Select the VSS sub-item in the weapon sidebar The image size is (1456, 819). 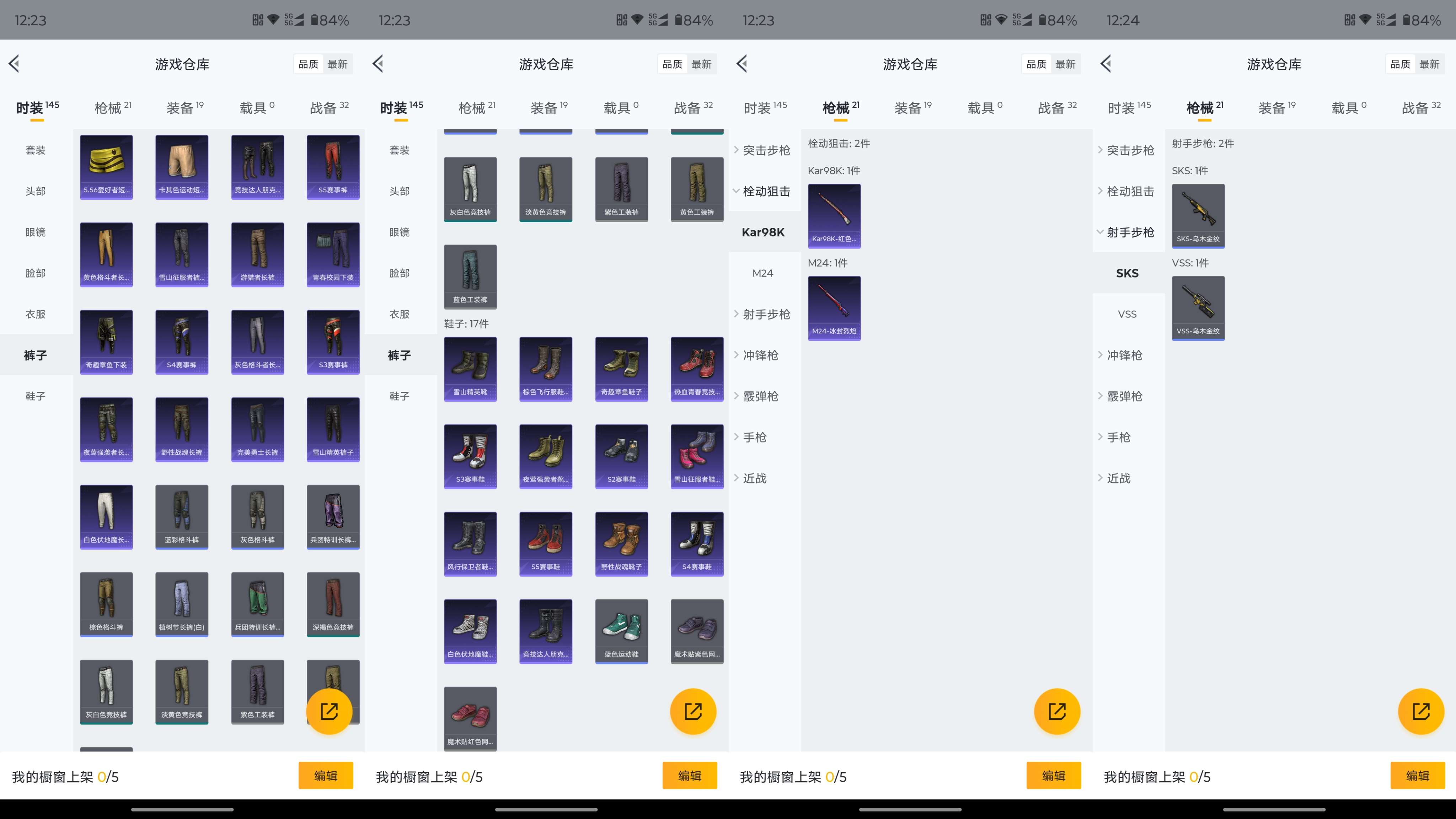(x=1127, y=314)
